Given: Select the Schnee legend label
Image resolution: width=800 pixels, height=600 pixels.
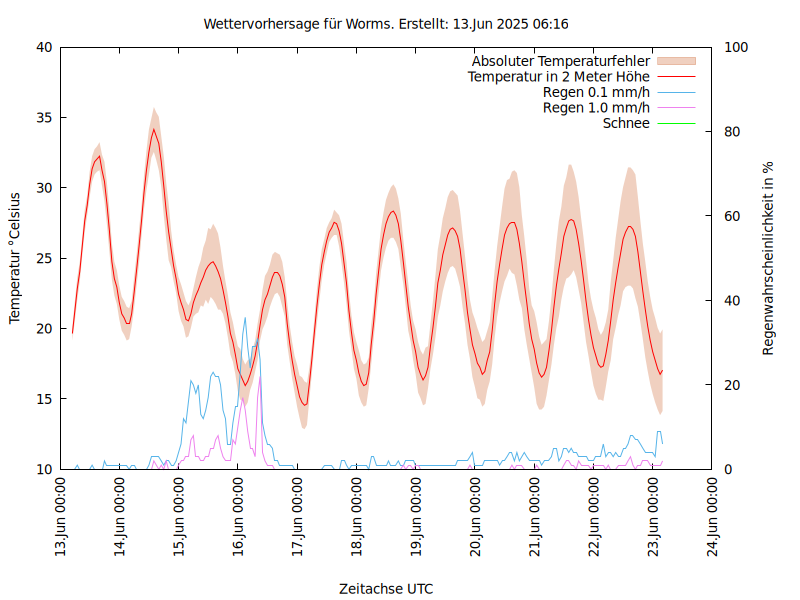Looking at the screenshot, I should (626, 123).
